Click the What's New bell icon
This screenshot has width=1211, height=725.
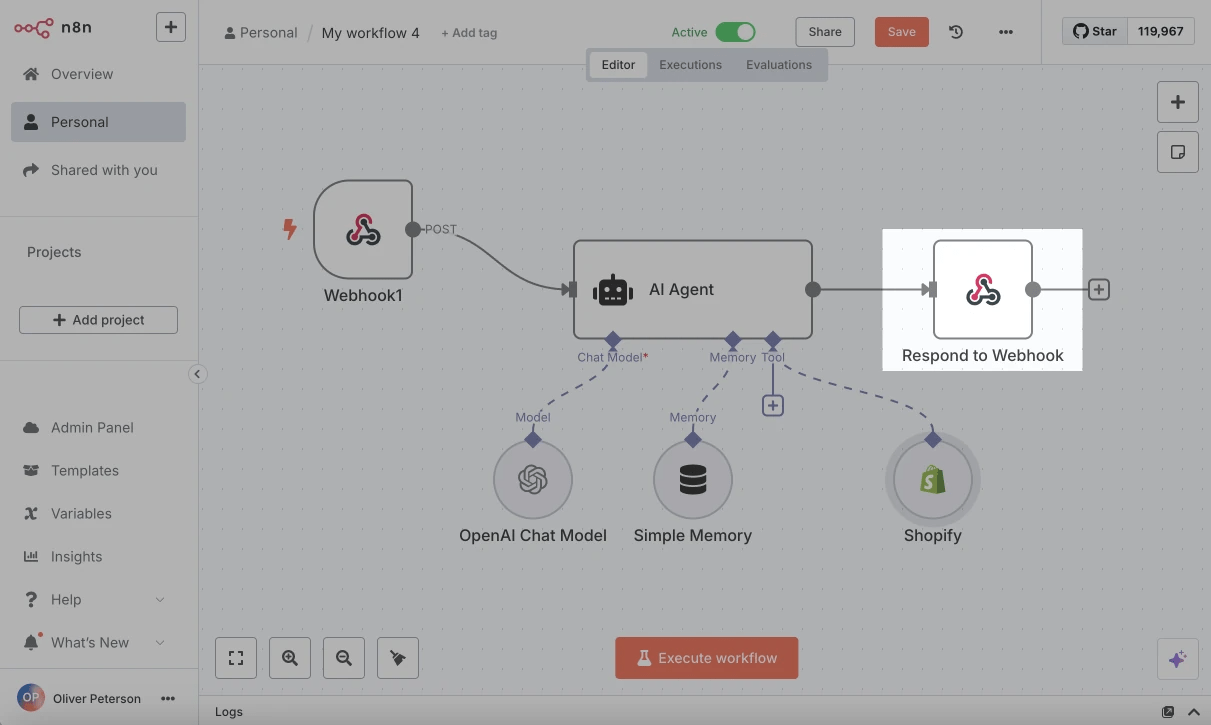31,642
